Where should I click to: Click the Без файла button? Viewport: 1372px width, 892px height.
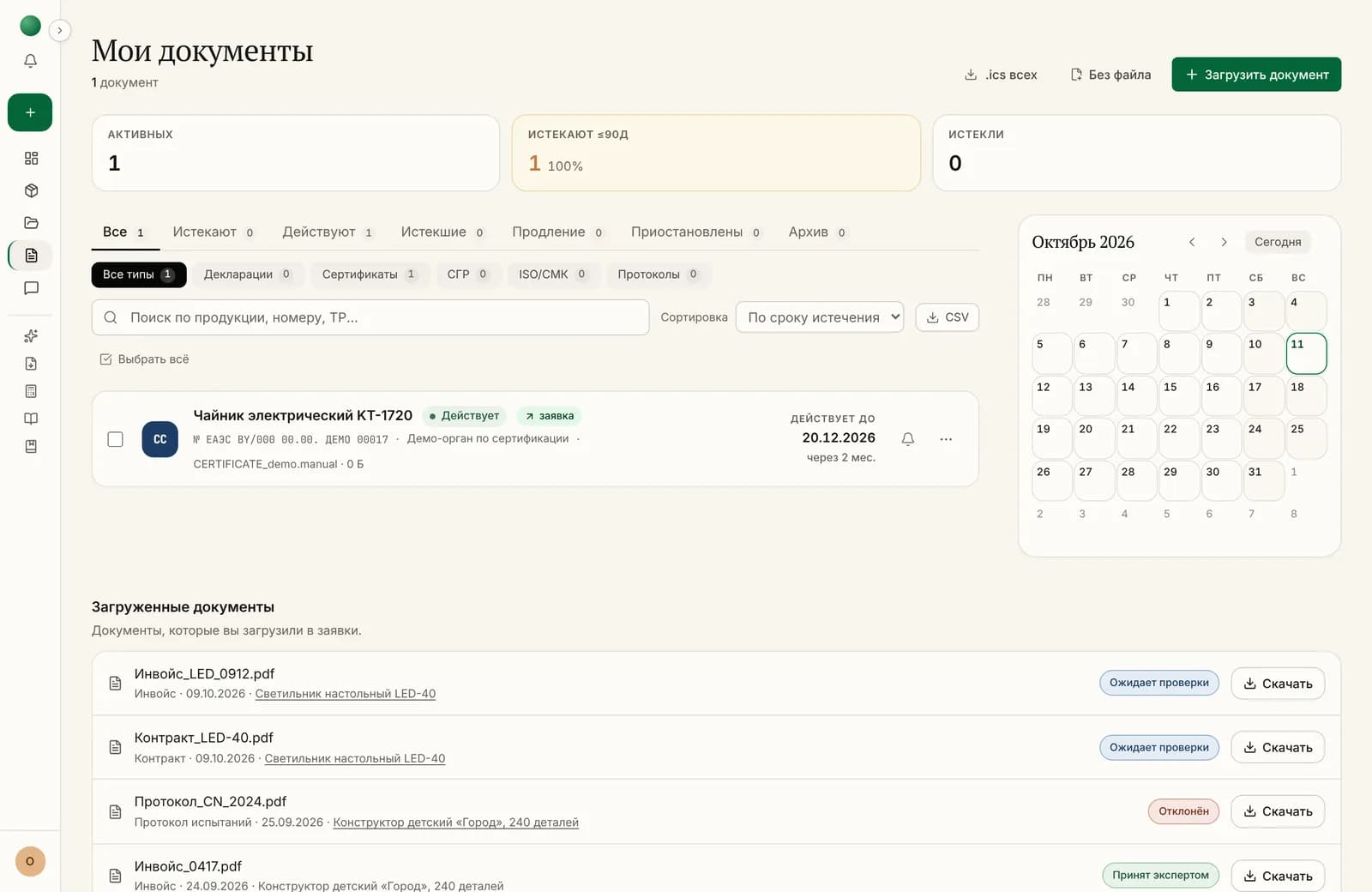[x=1110, y=75]
